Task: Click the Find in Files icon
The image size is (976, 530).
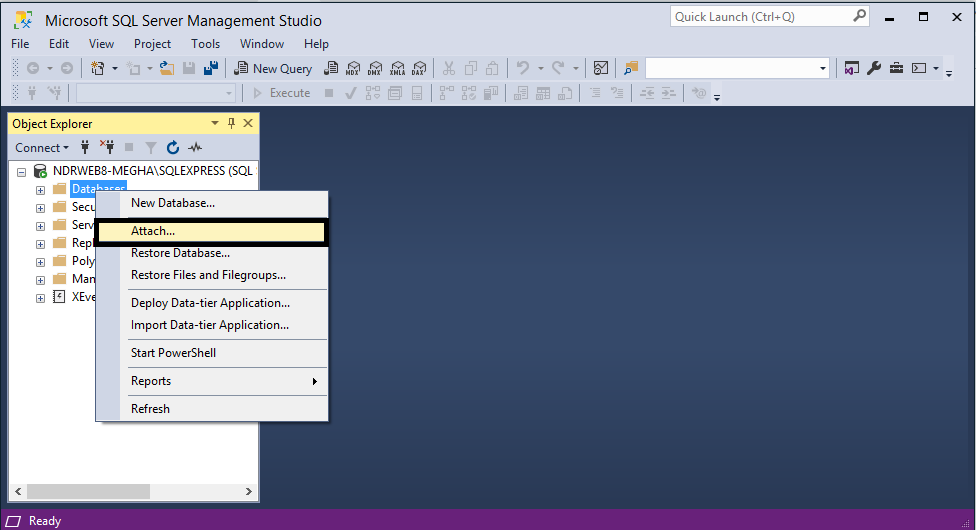Action: coord(631,69)
